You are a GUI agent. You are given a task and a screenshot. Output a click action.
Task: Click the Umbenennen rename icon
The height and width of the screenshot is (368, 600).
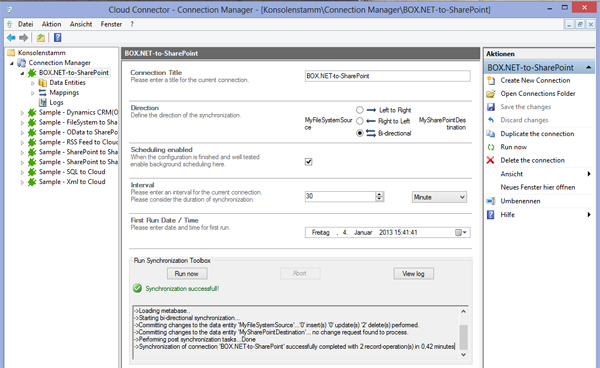(x=491, y=201)
